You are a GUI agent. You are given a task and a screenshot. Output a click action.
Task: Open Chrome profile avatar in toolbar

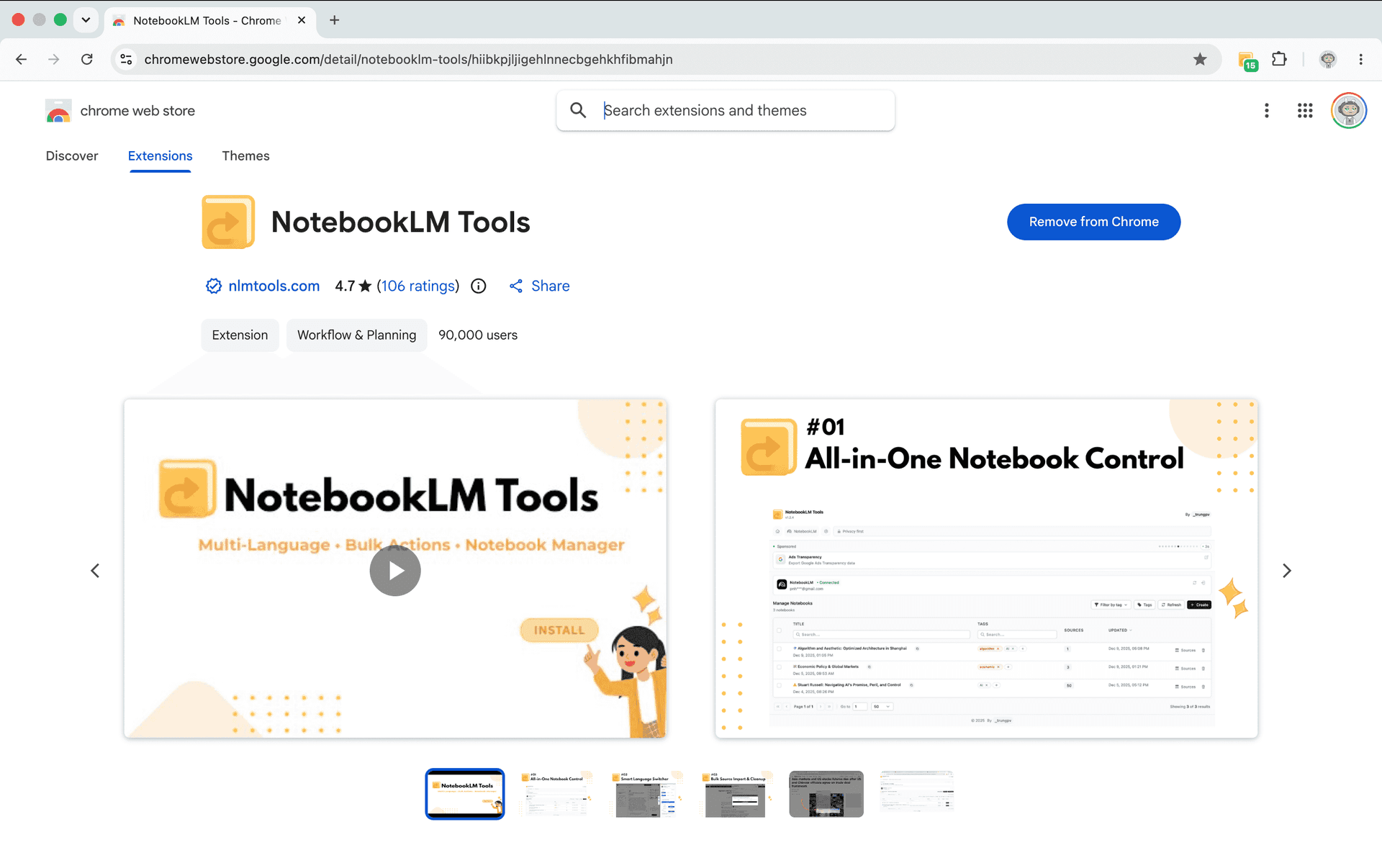(x=1327, y=59)
